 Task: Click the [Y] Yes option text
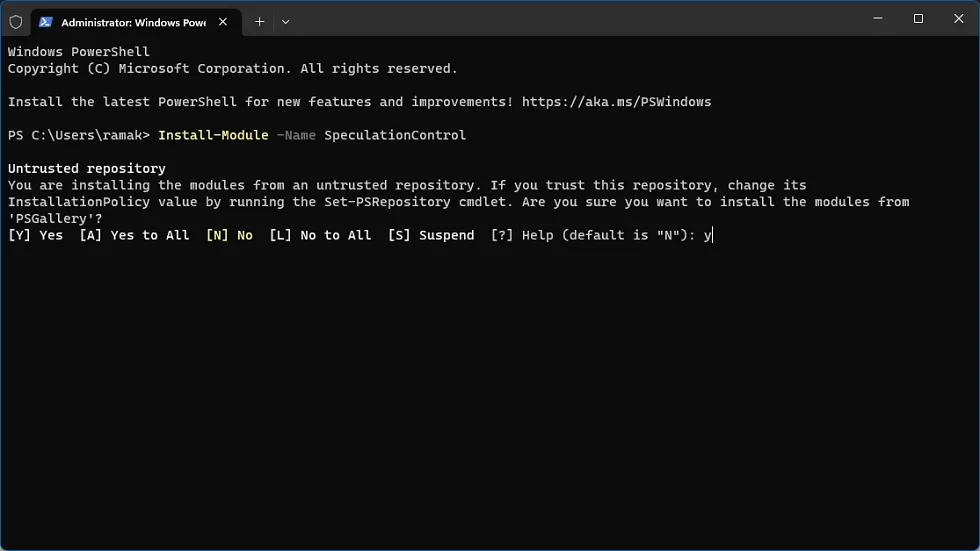36,235
